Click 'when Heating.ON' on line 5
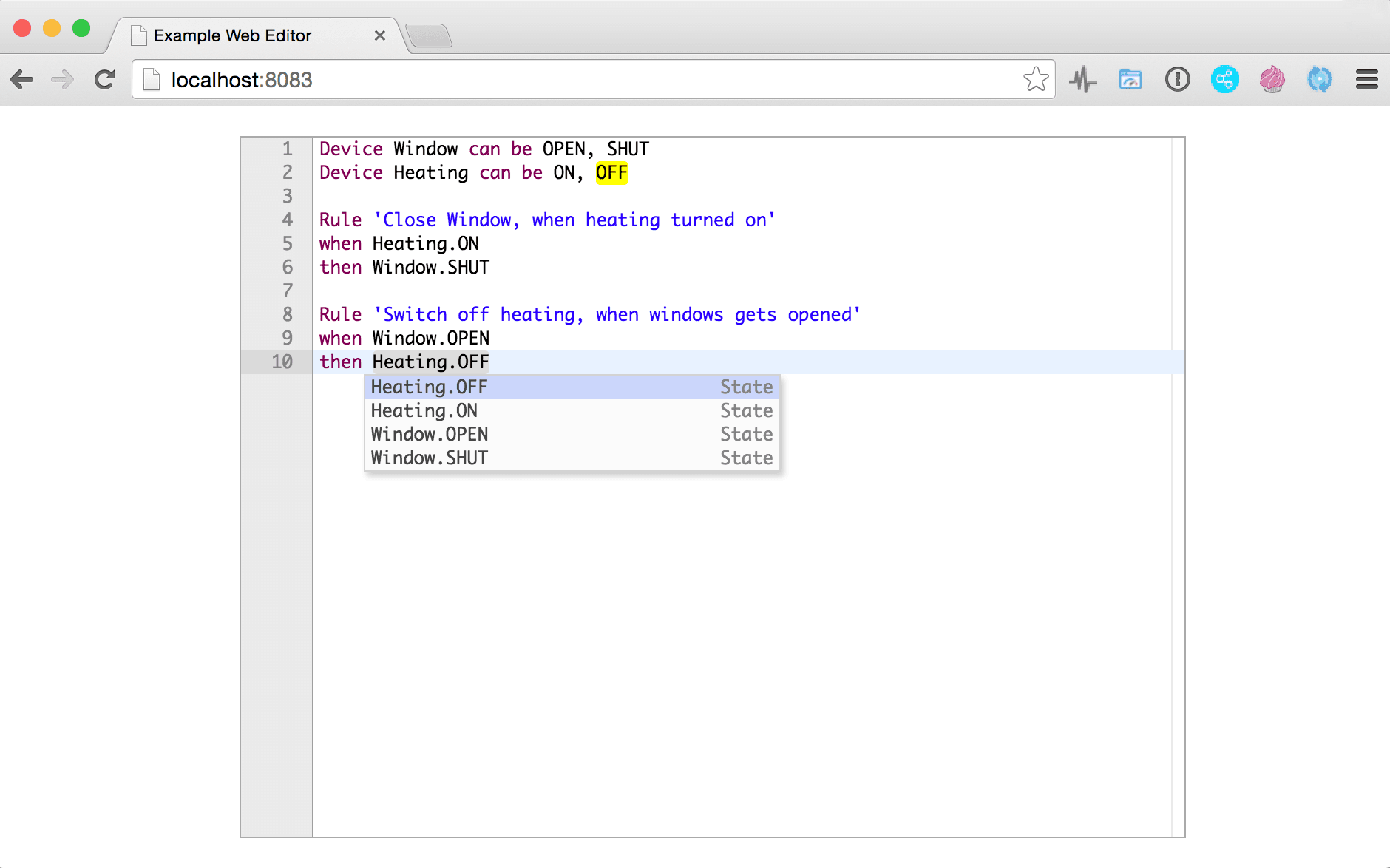Screen dimensions: 1390x868 tap(399, 244)
